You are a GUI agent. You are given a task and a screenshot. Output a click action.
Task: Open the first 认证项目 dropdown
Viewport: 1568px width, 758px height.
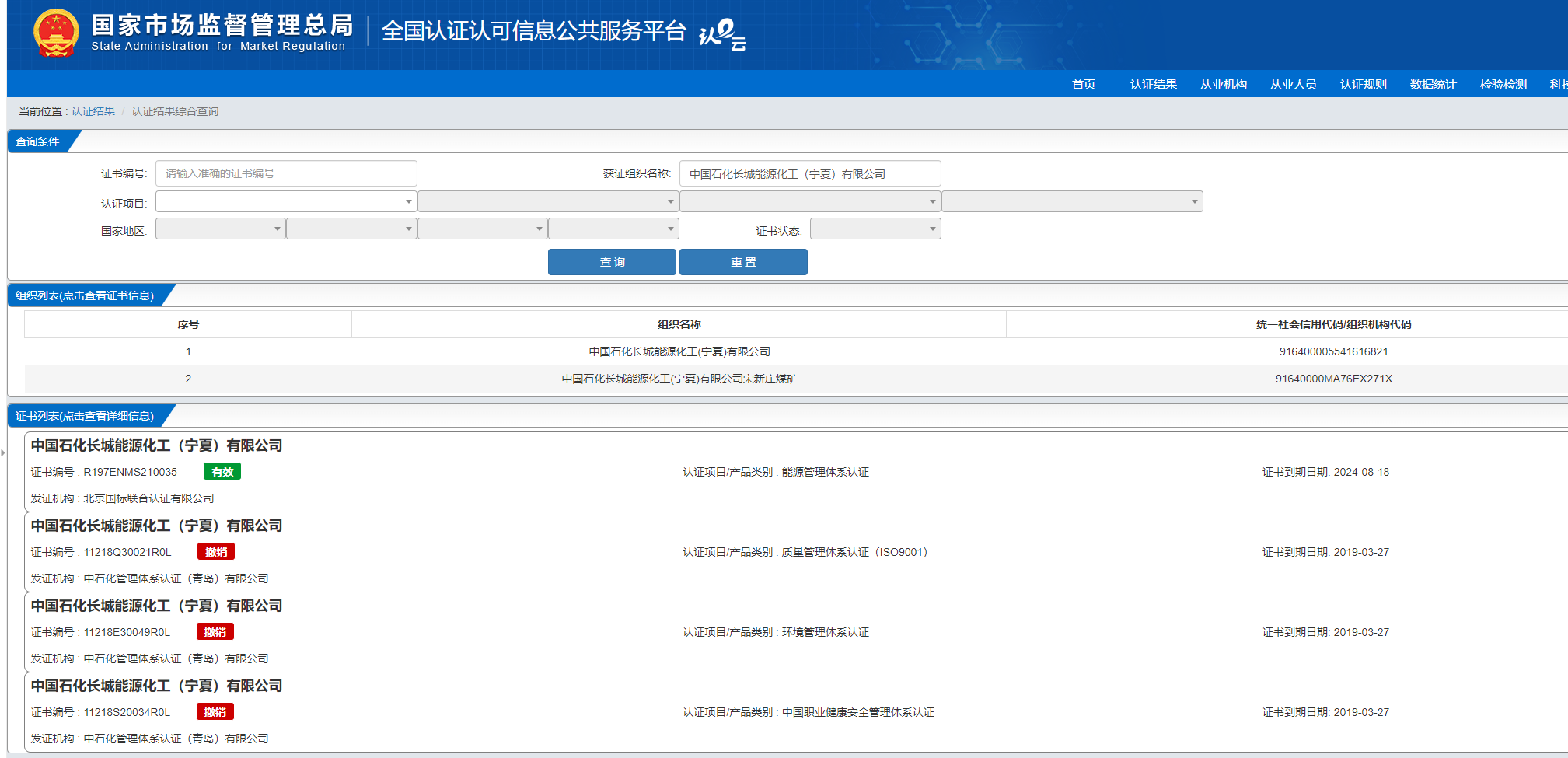pos(286,202)
